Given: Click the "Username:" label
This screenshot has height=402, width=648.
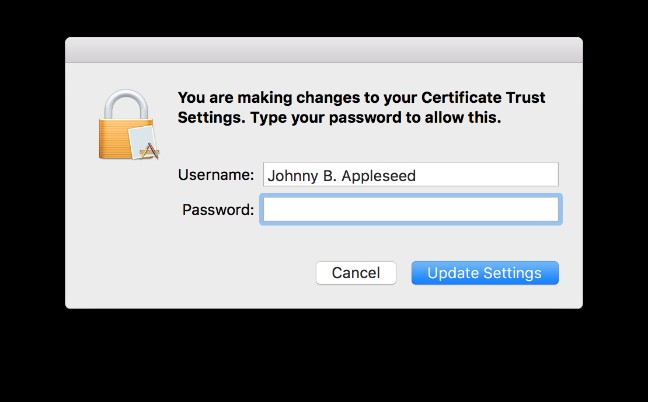Looking at the screenshot, I should [x=216, y=175].
